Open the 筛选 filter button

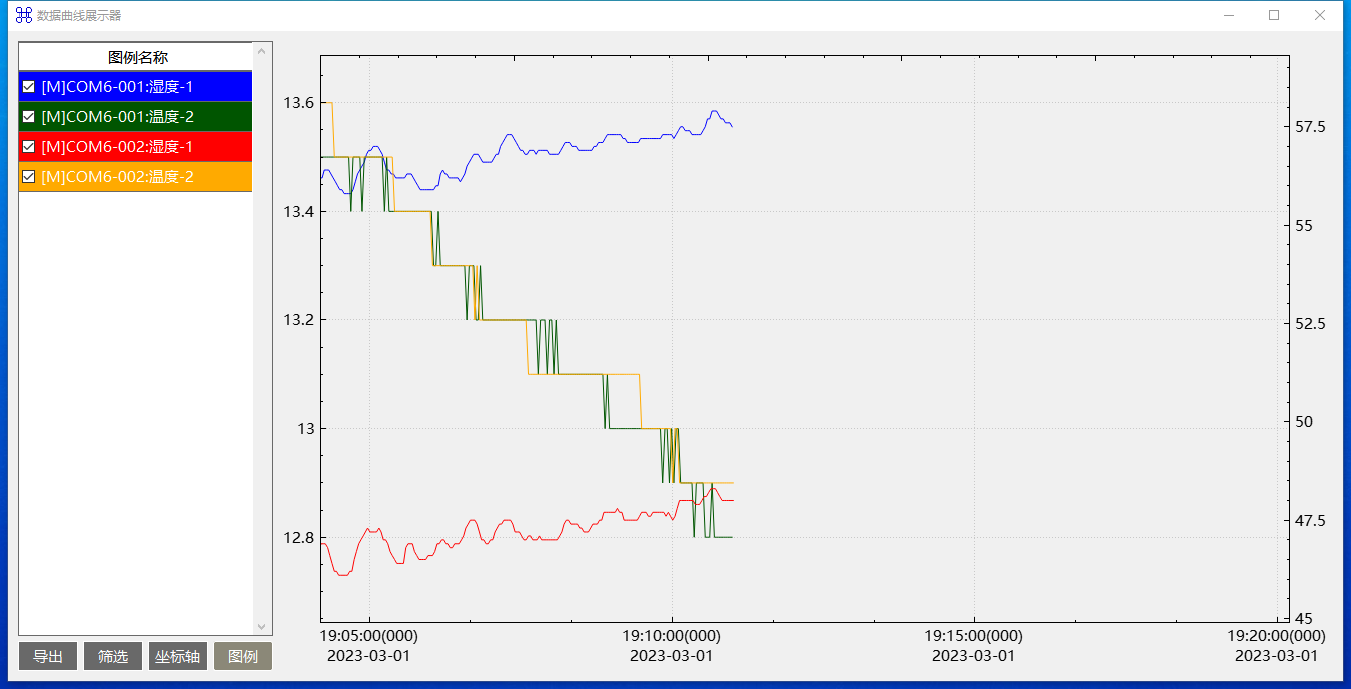coord(113,656)
